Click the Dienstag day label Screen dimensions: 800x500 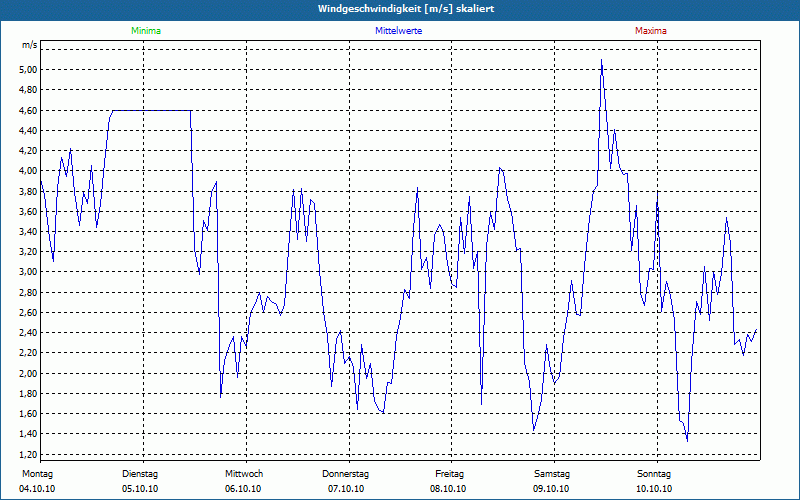[140, 474]
